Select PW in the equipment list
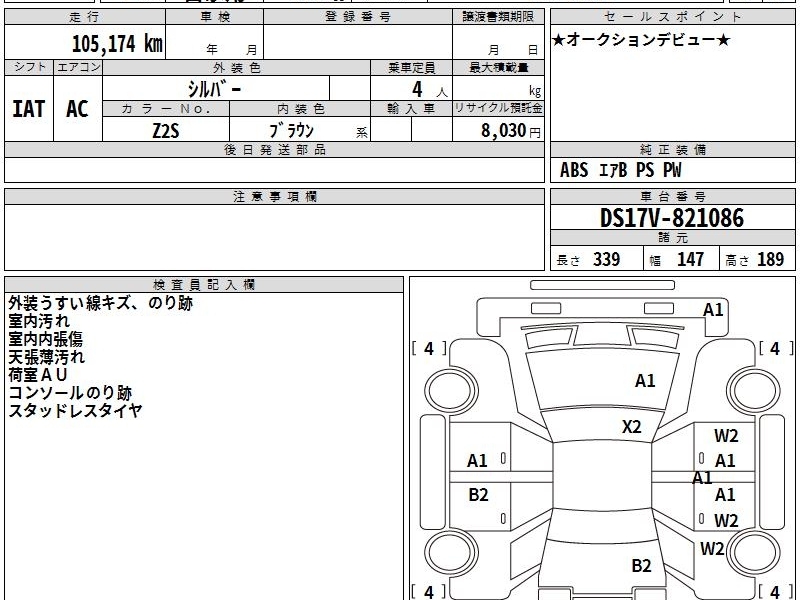 click(672, 170)
